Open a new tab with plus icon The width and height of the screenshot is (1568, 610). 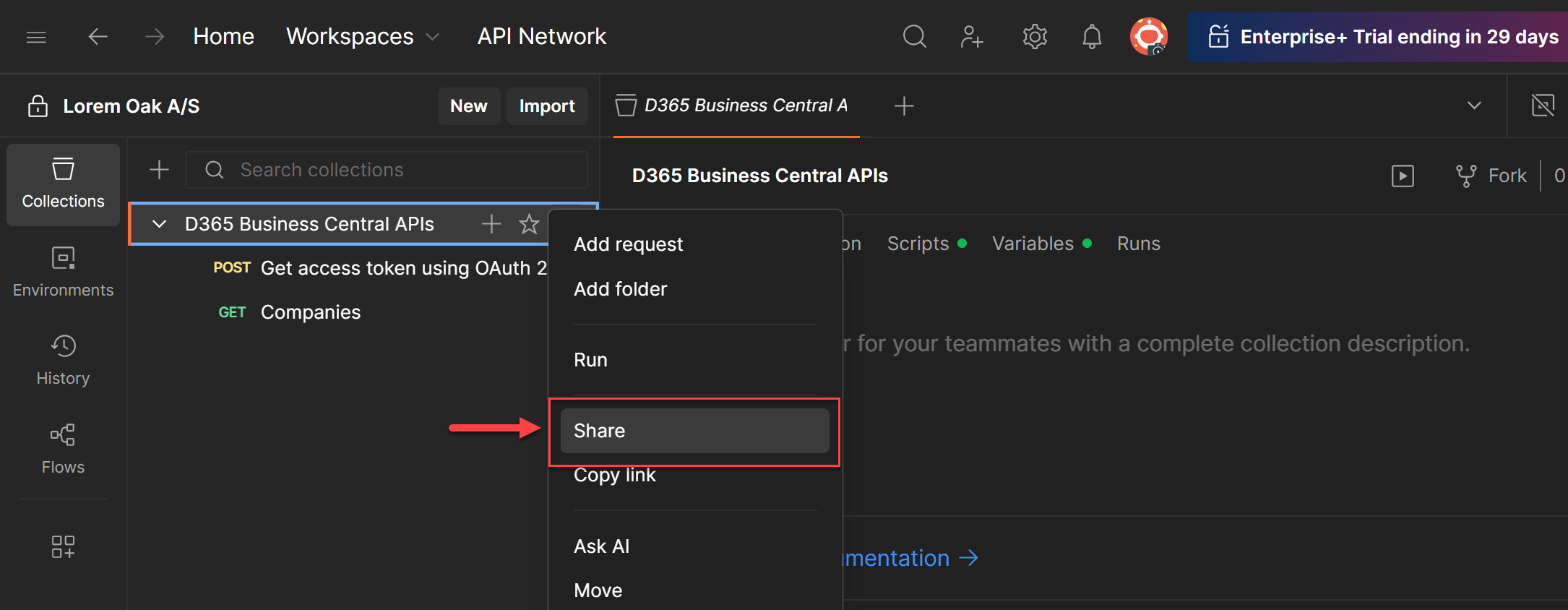[x=904, y=106]
